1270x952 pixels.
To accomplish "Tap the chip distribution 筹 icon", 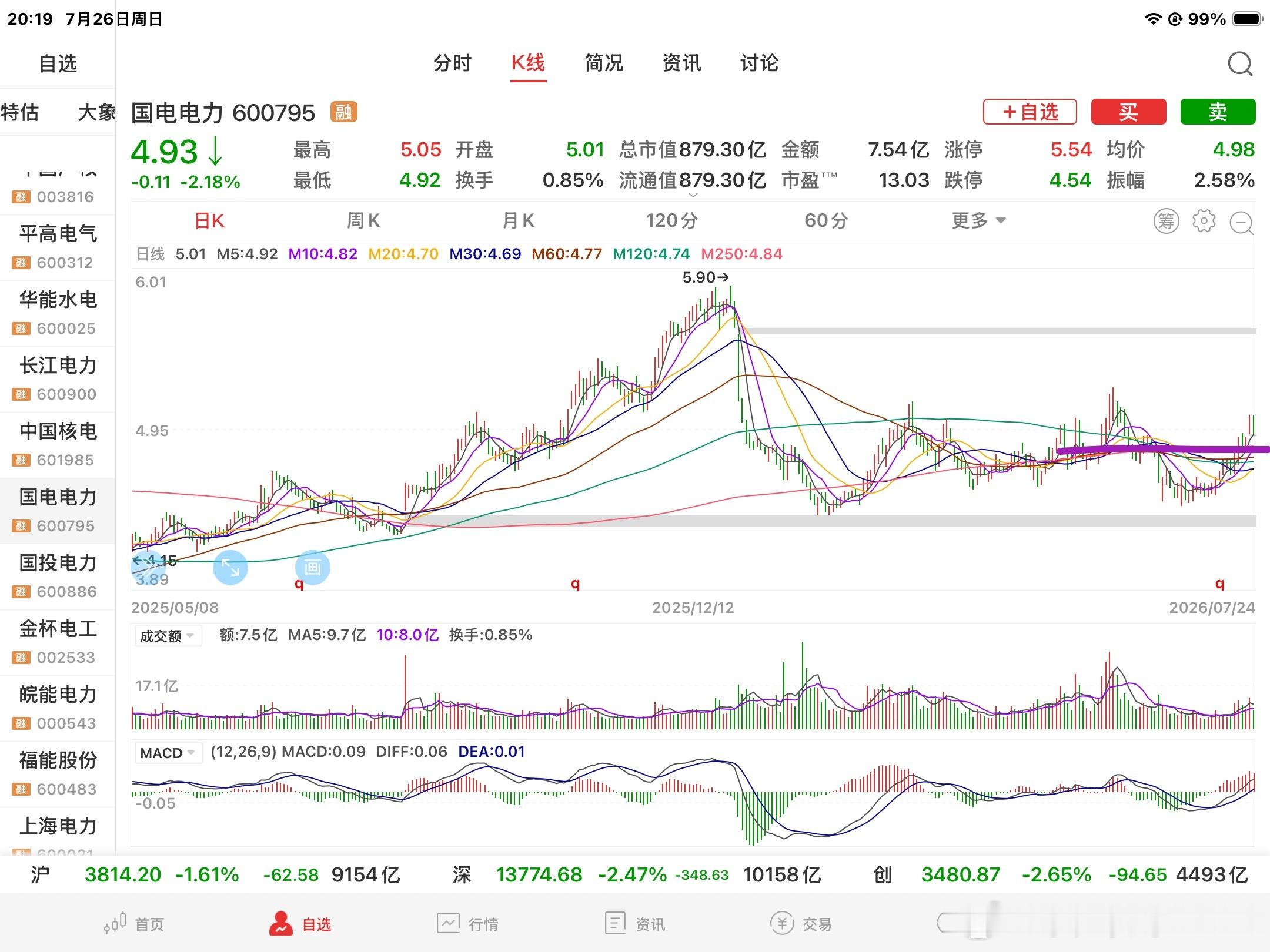I will click(x=1166, y=221).
